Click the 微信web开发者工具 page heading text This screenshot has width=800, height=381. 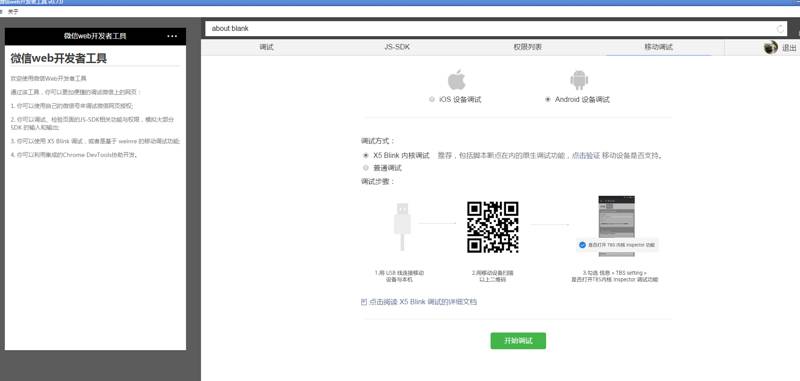(59, 58)
